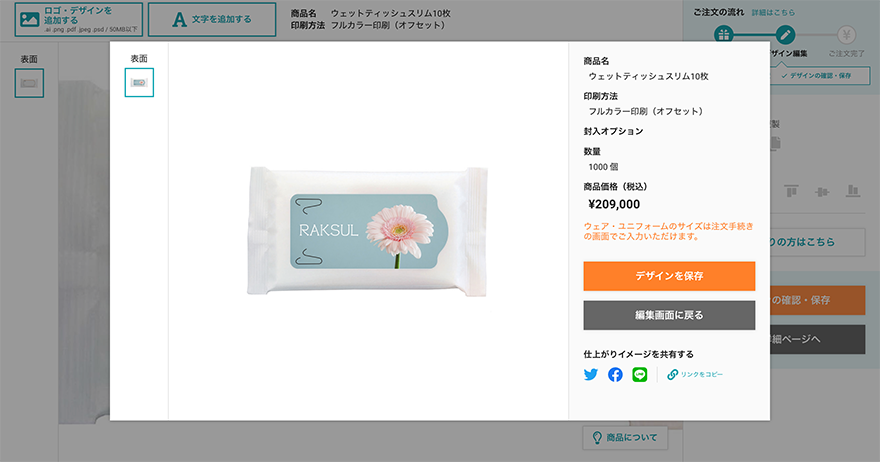Click the デザインを保存 orange button
The image size is (880, 462).
(x=669, y=276)
